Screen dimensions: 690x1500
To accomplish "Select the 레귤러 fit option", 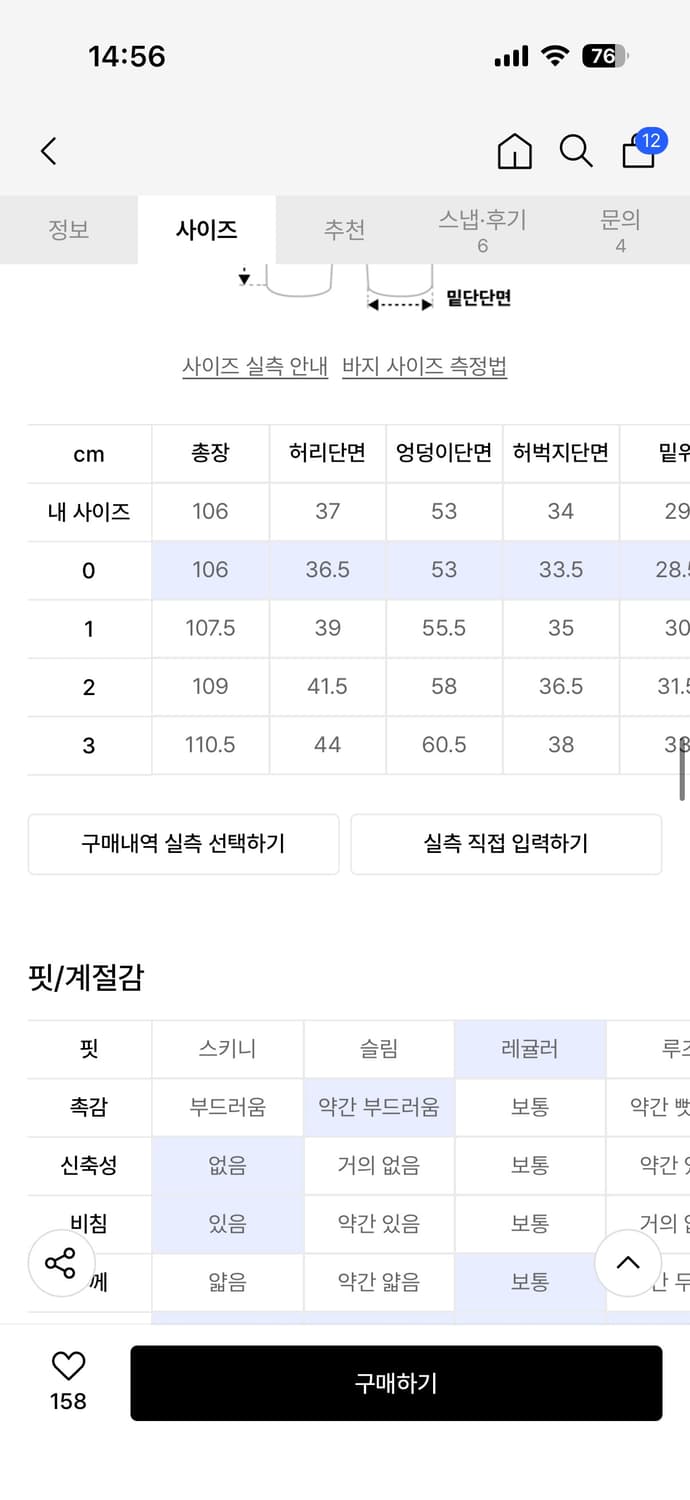I will pyautogui.click(x=529, y=1049).
